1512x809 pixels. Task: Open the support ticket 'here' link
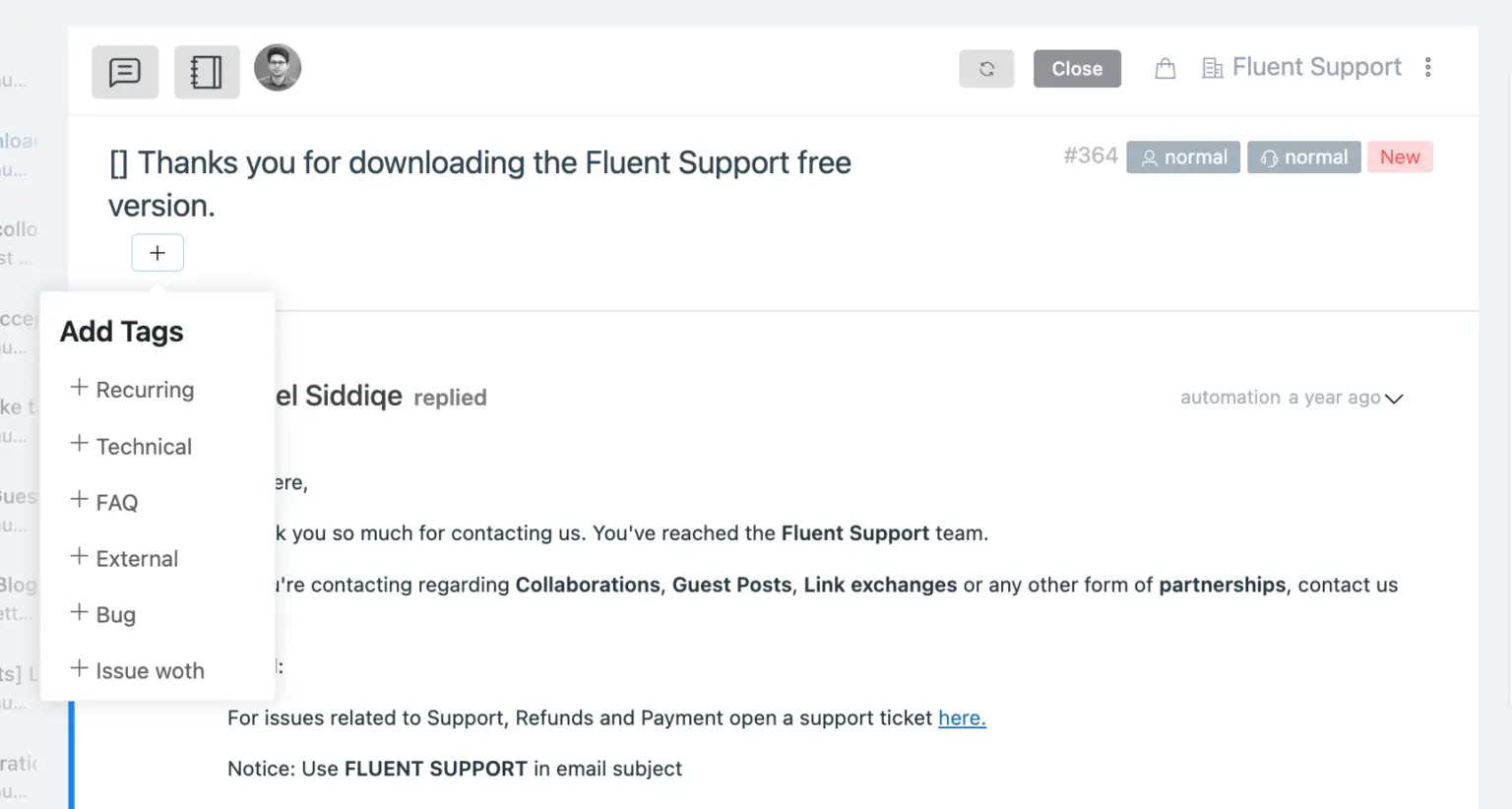962,718
